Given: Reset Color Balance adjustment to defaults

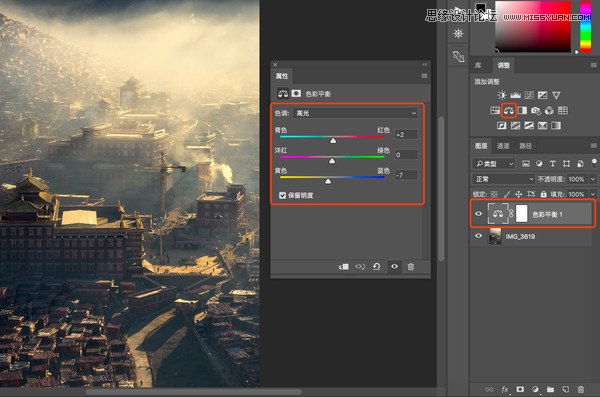Looking at the screenshot, I should click(377, 266).
